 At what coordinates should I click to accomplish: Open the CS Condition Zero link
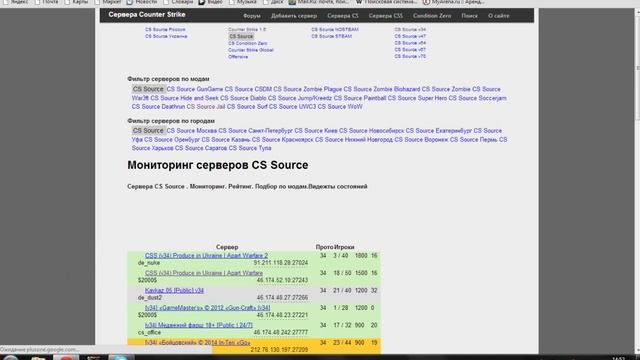pyautogui.click(x=248, y=43)
